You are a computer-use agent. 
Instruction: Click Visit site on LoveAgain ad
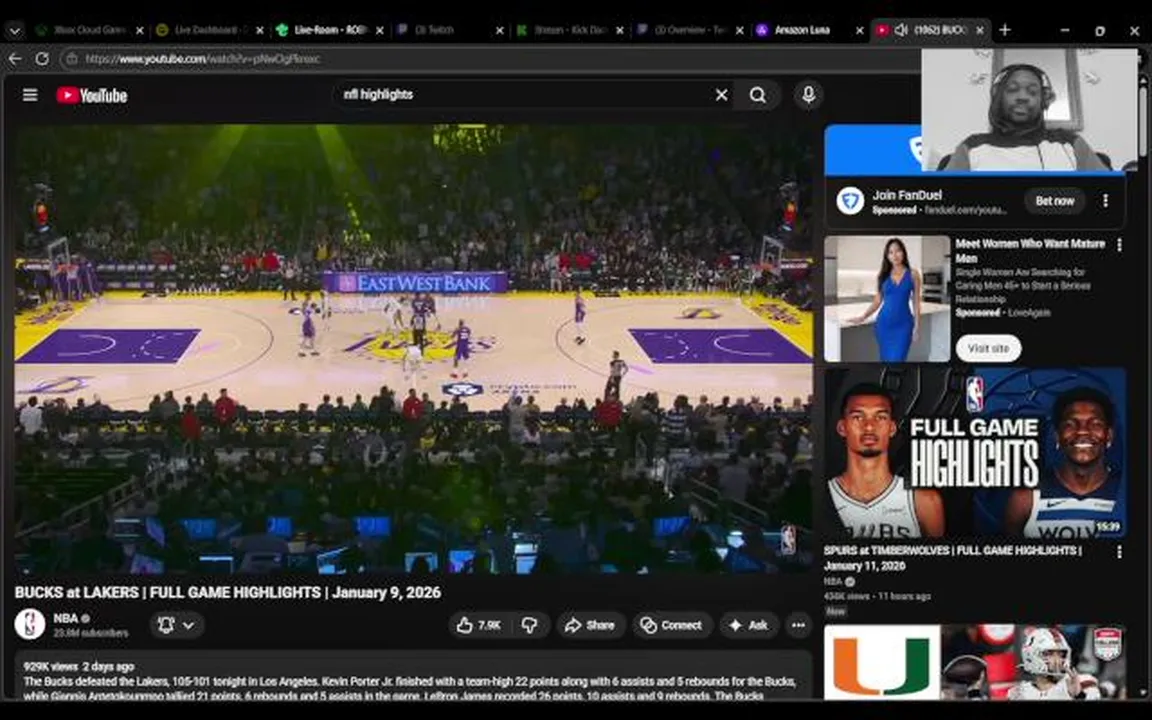[988, 348]
